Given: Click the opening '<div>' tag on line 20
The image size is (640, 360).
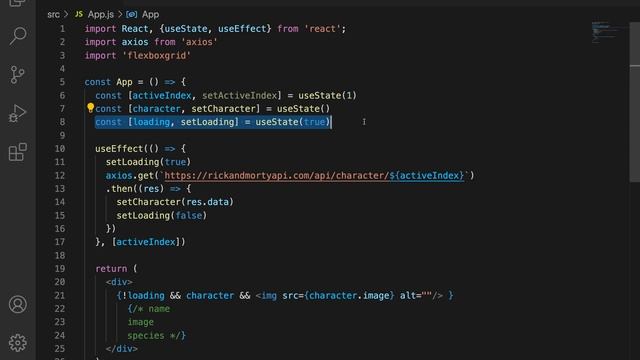Looking at the screenshot, I should (x=119, y=282).
